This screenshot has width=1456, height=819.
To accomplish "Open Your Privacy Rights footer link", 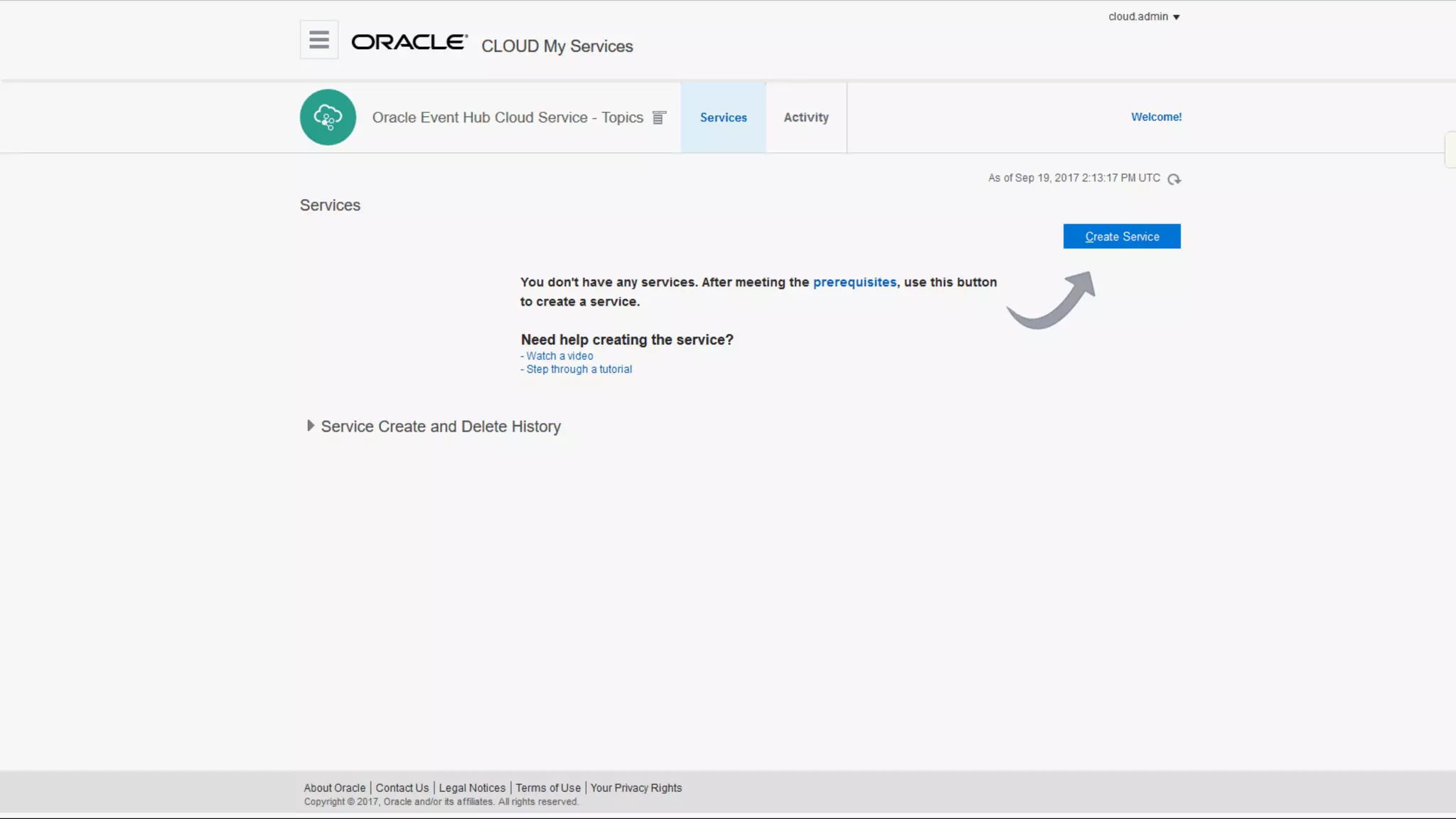I will (x=636, y=788).
